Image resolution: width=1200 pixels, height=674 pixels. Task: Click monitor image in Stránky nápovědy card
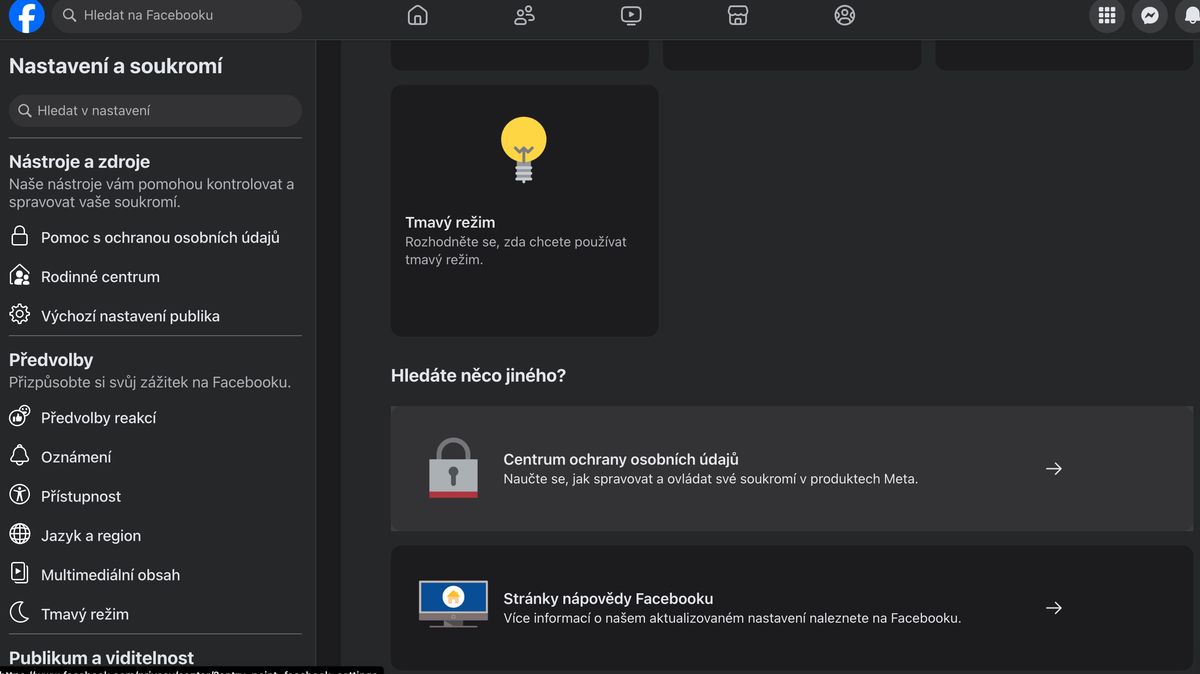tap(453, 605)
